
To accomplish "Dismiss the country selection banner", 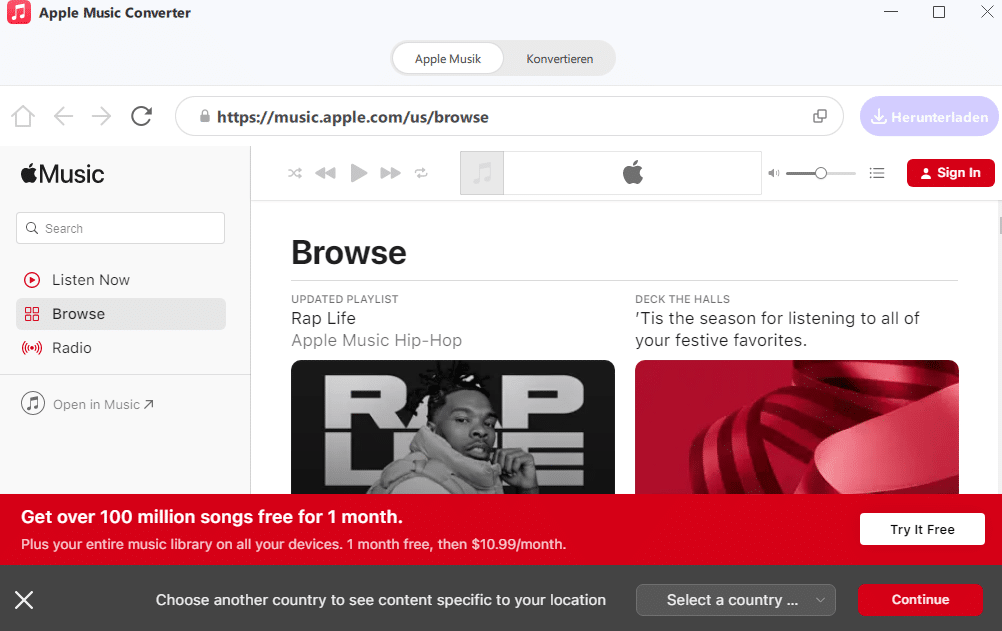I will [x=24, y=600].
